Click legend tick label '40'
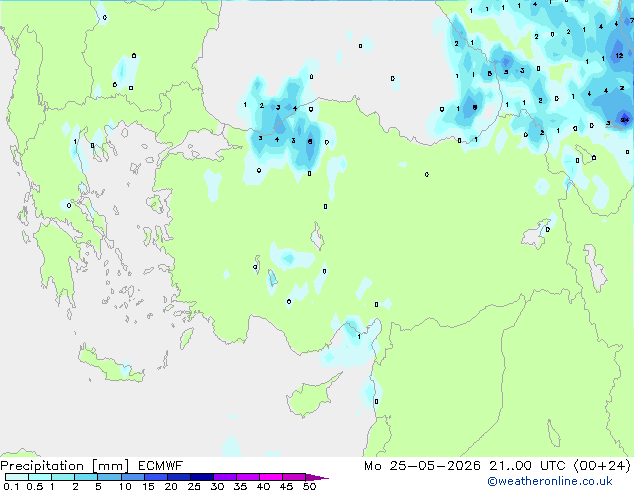 (263, 486)
